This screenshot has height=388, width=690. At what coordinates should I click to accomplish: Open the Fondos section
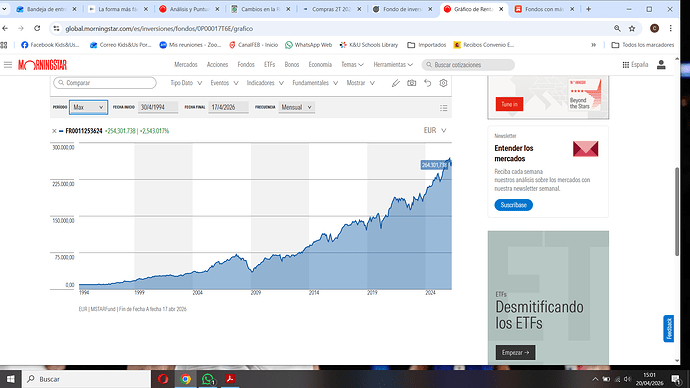pyautogui.click(x=246, y=65)
